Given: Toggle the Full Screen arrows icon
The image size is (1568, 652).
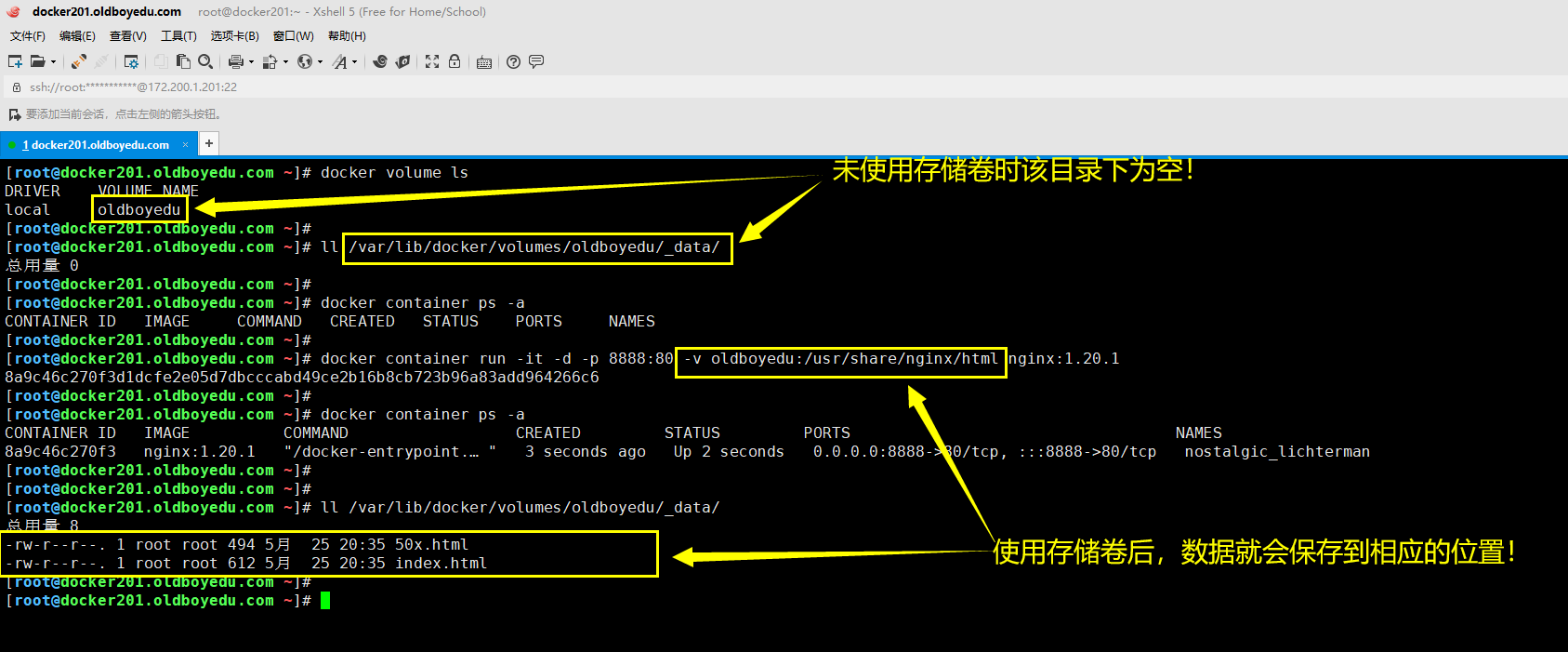Looking at the screenshot, I should coord(432,61).
